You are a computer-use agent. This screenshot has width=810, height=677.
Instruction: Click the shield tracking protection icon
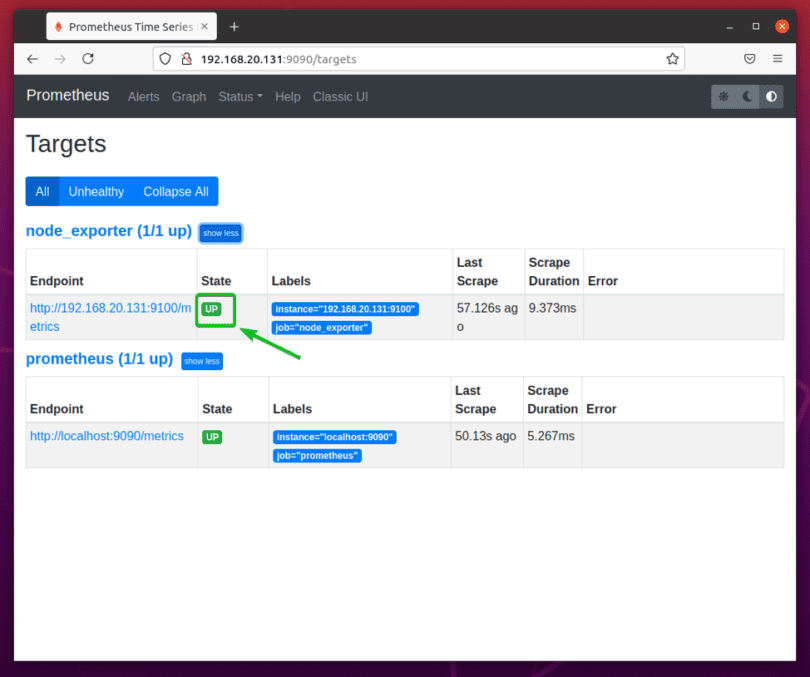(x=168, y=59)
